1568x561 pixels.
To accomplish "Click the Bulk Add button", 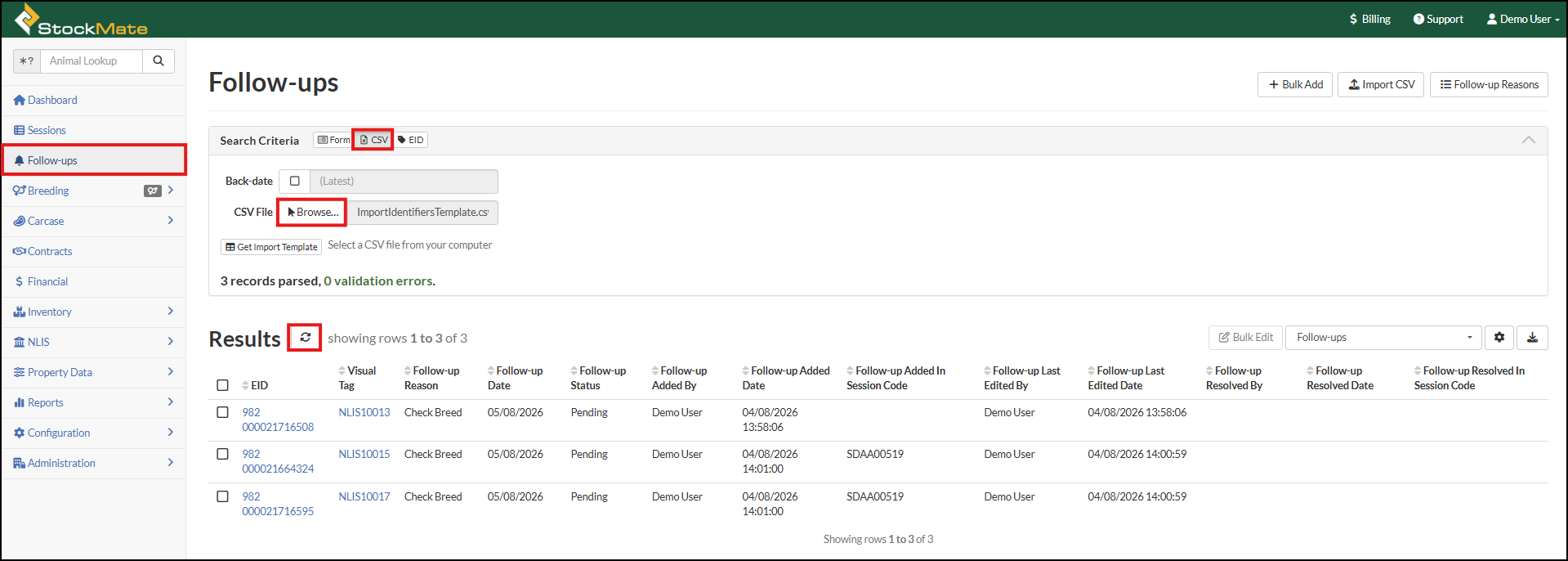I will [1295, 84].
